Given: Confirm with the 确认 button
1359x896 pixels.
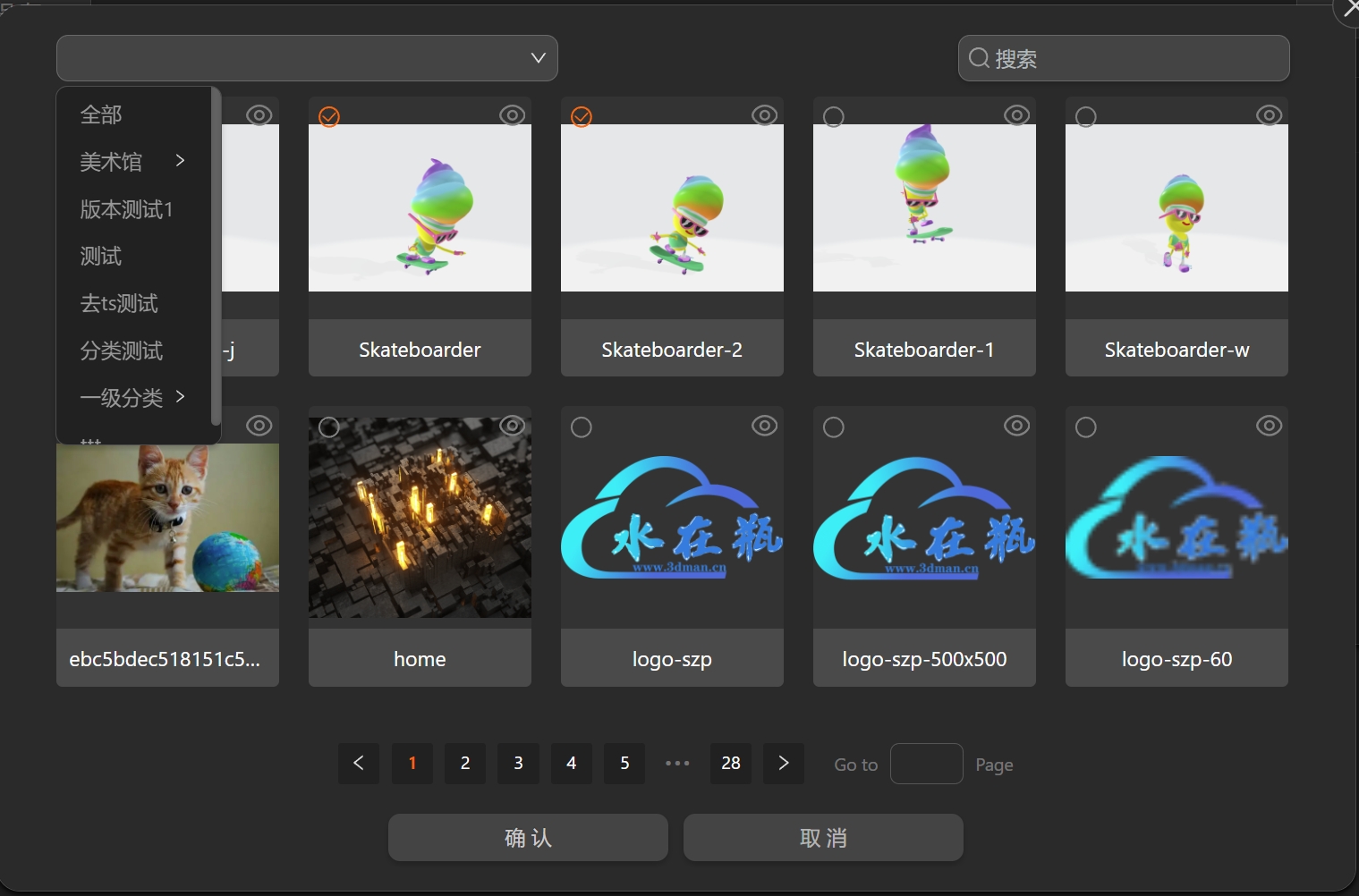Looking at the screenshot, I should click(528, 838).
